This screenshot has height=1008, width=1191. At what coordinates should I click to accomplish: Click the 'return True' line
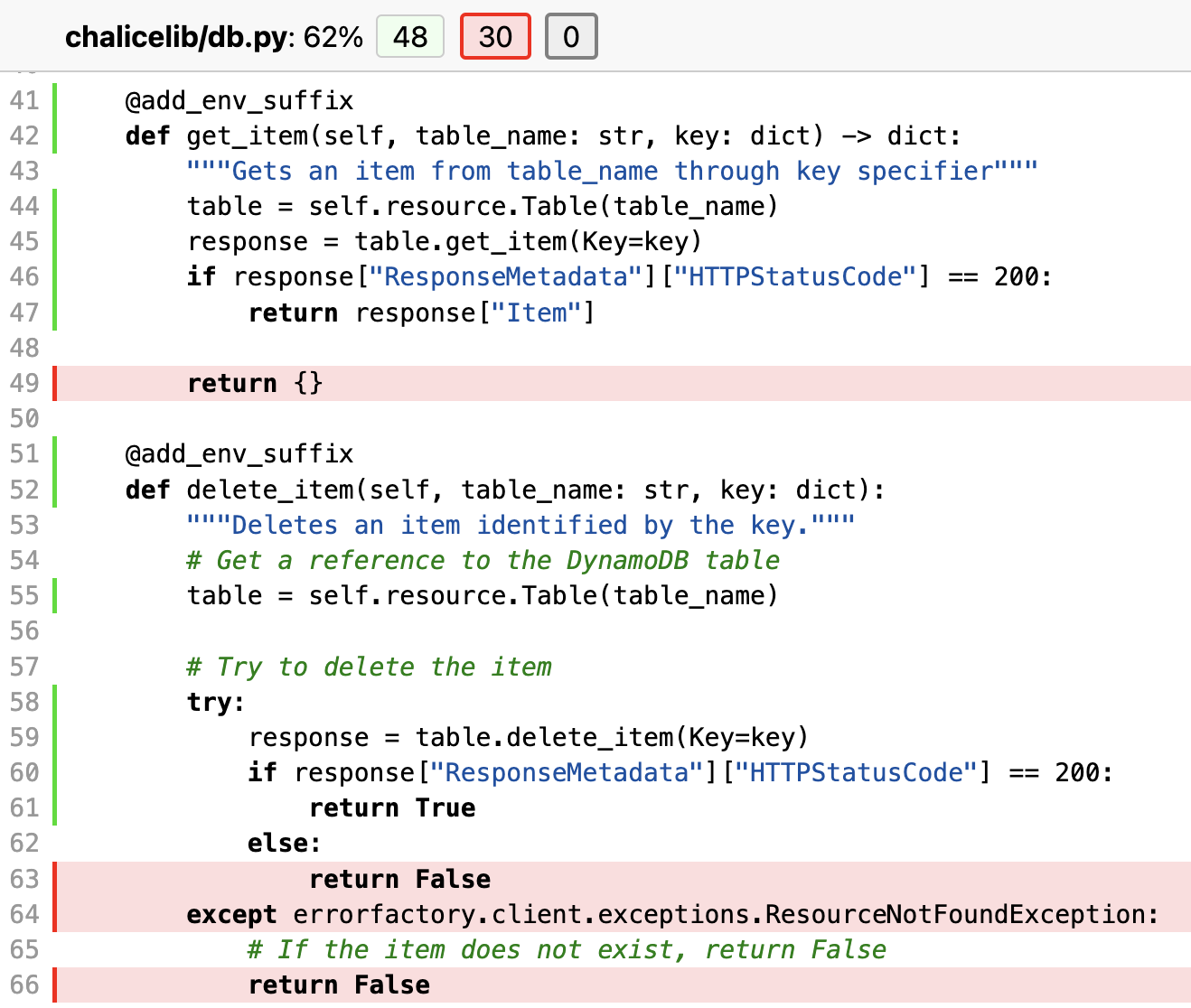[x=392, y=807]
